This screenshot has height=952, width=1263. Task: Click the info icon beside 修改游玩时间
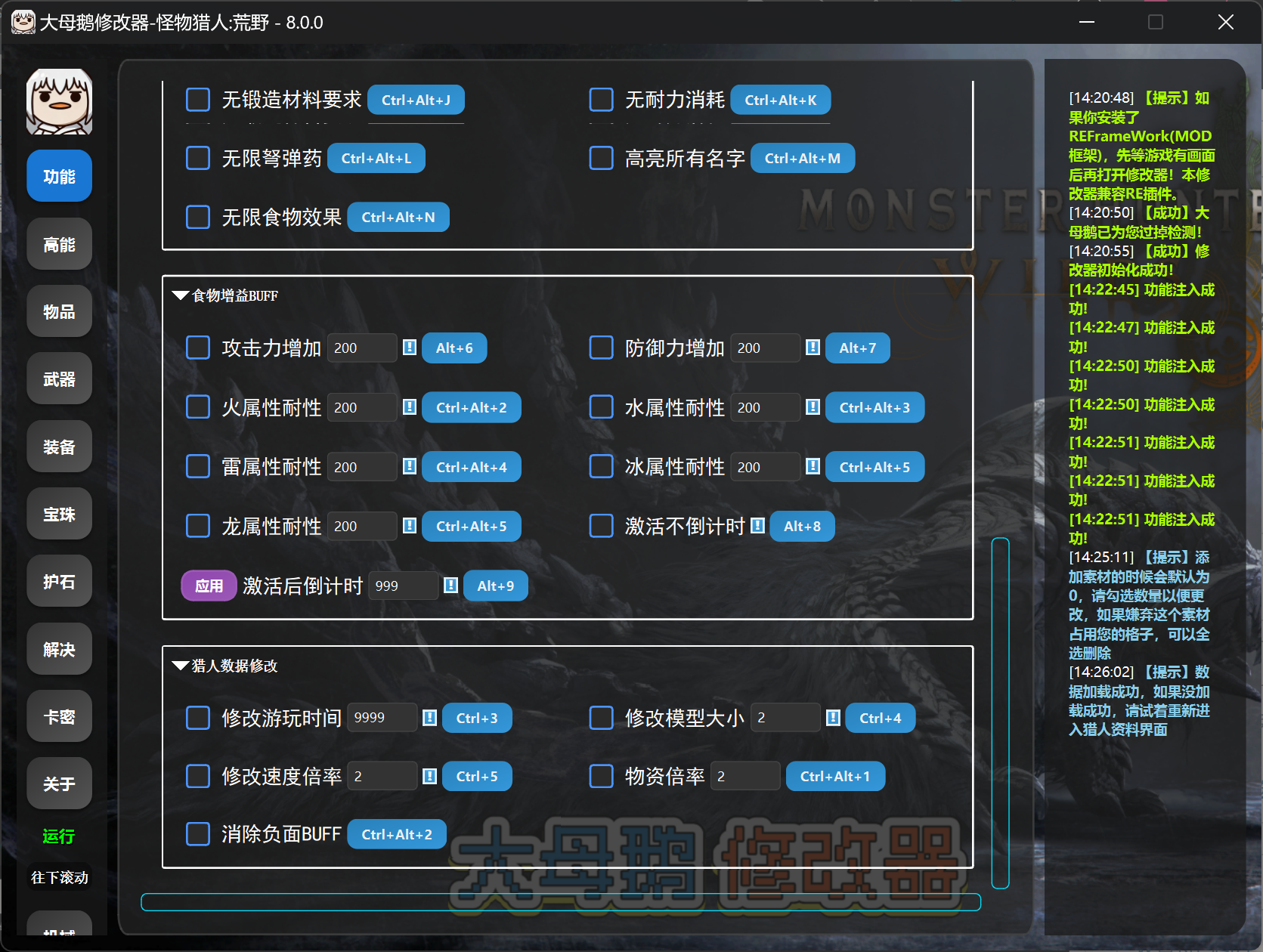tap(429, 718)
